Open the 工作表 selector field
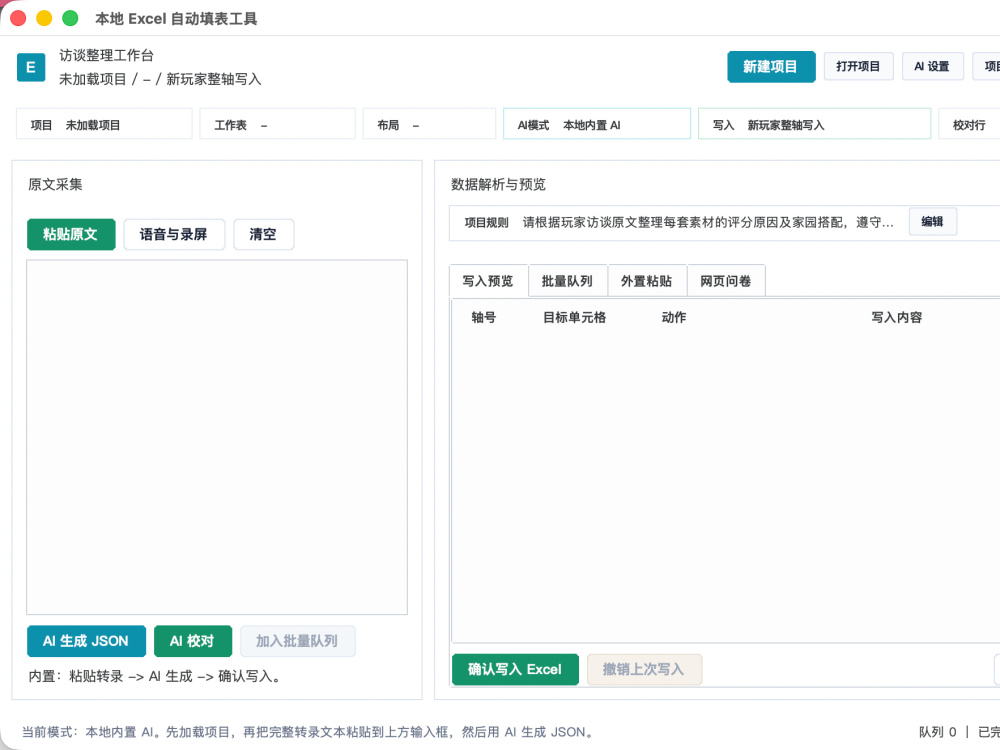This screenshot has width=1000, height=750. tap(277, 124)
